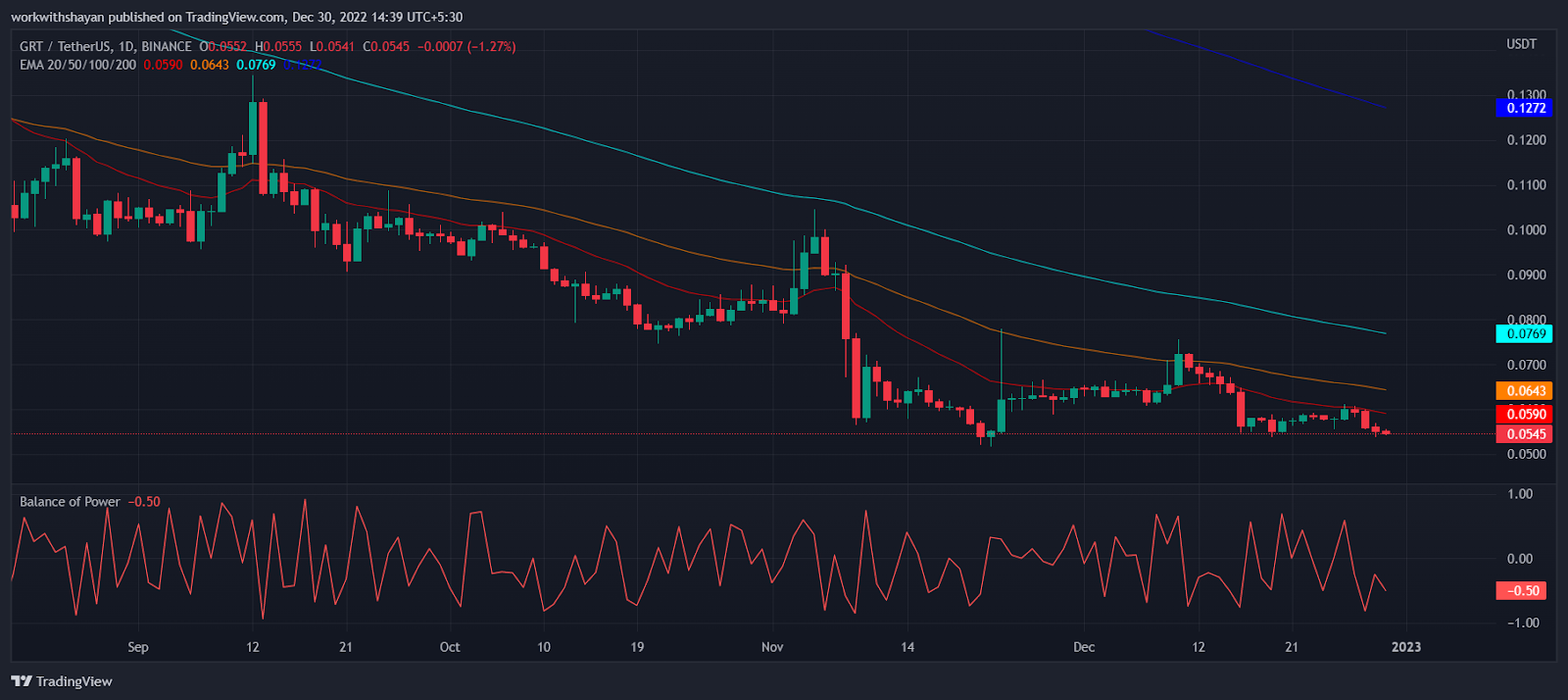Click the 0.1000 price axis label

[x=1527, y=230]
